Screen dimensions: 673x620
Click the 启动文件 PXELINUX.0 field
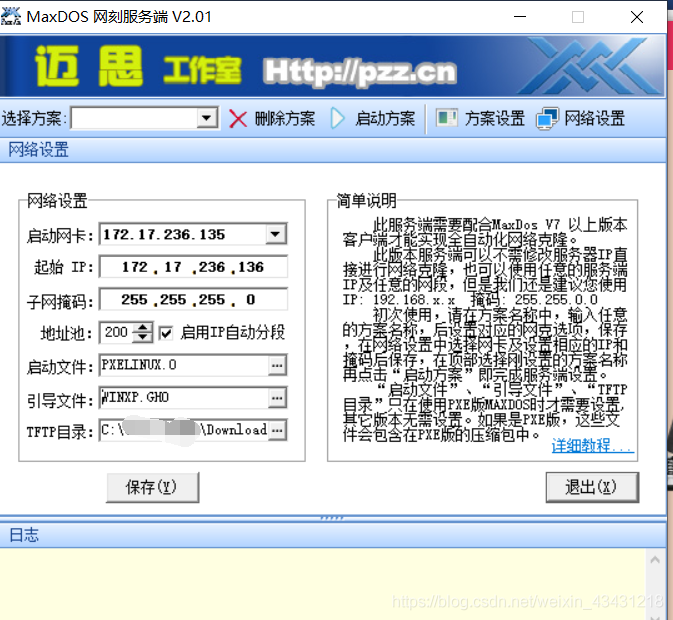point(184,365)
